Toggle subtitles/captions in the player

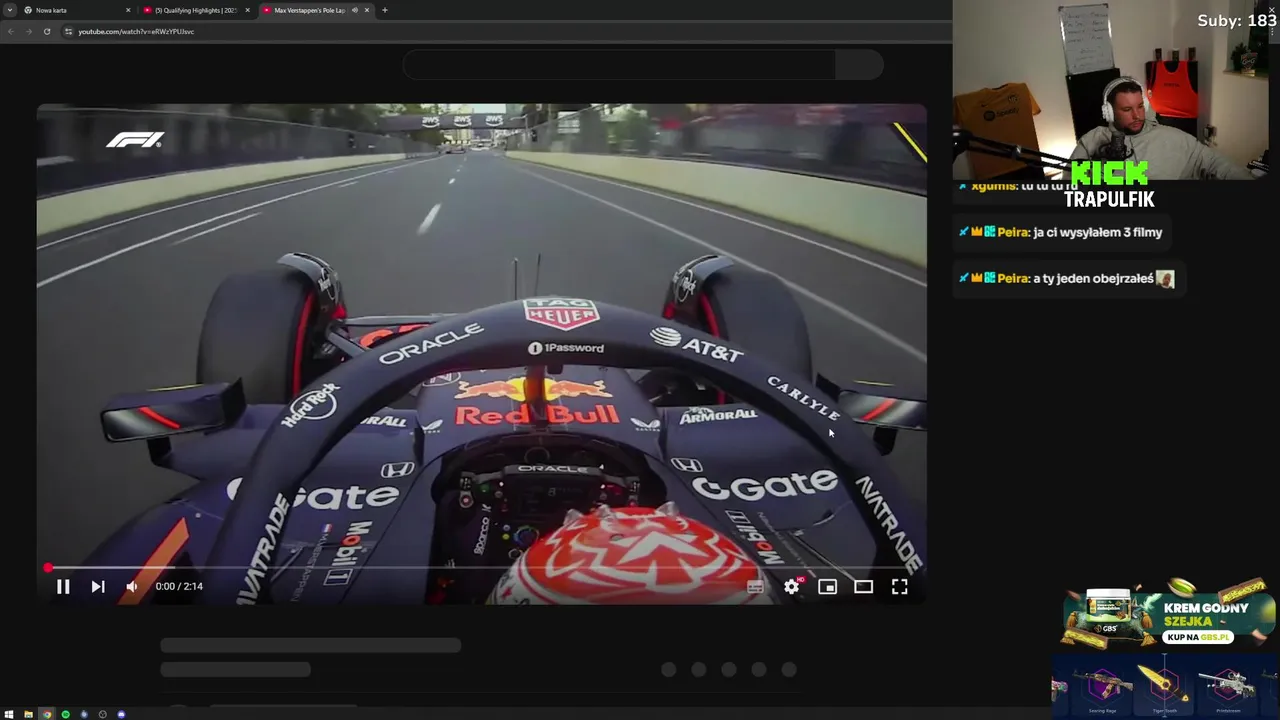(x=755, y=587)
